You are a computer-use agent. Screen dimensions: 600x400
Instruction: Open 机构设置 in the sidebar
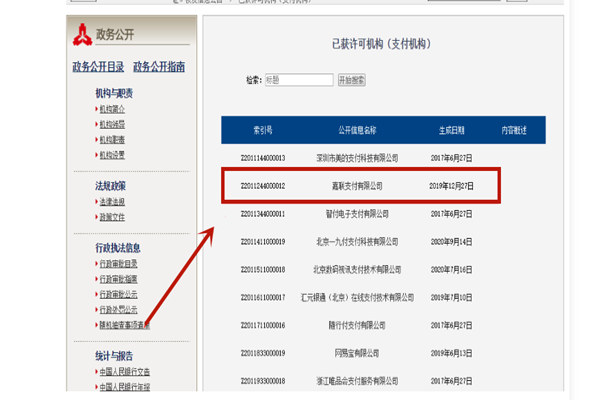tap(112, 155)
